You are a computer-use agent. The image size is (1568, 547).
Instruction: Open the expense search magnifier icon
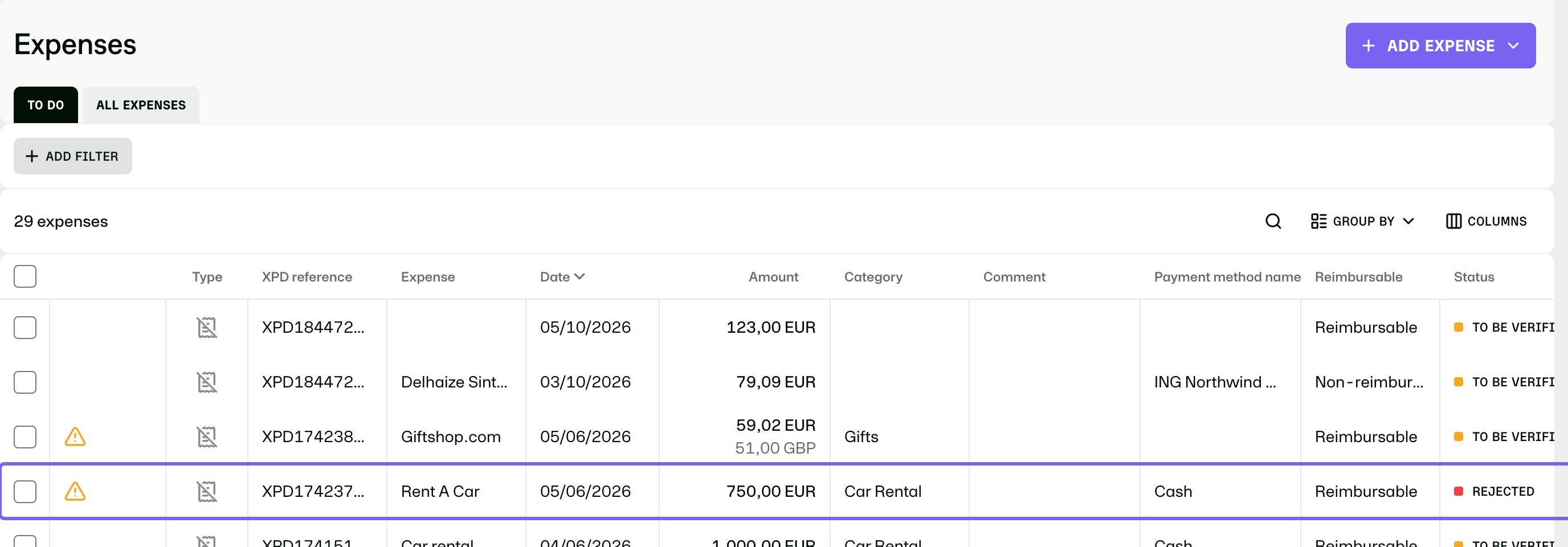[1273, 221]
